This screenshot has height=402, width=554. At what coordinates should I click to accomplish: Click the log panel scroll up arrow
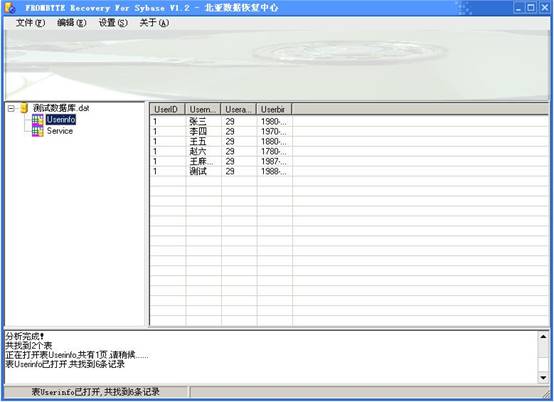543,336
